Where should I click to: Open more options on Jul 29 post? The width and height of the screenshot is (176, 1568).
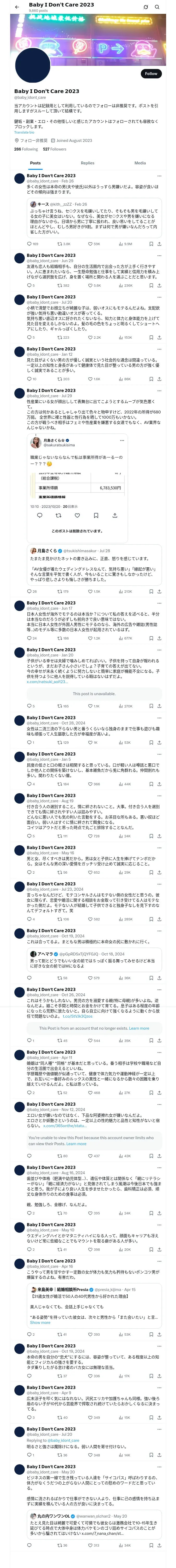[x=159, y=390]
